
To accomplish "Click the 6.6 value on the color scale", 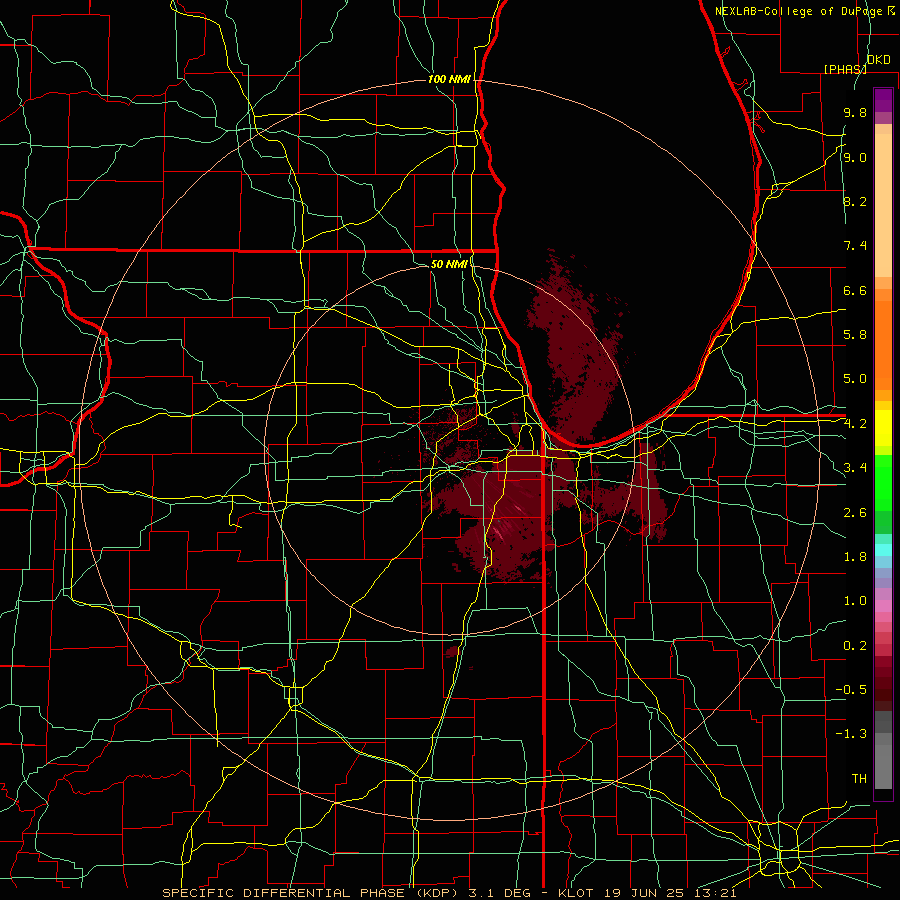I will 855,290.
